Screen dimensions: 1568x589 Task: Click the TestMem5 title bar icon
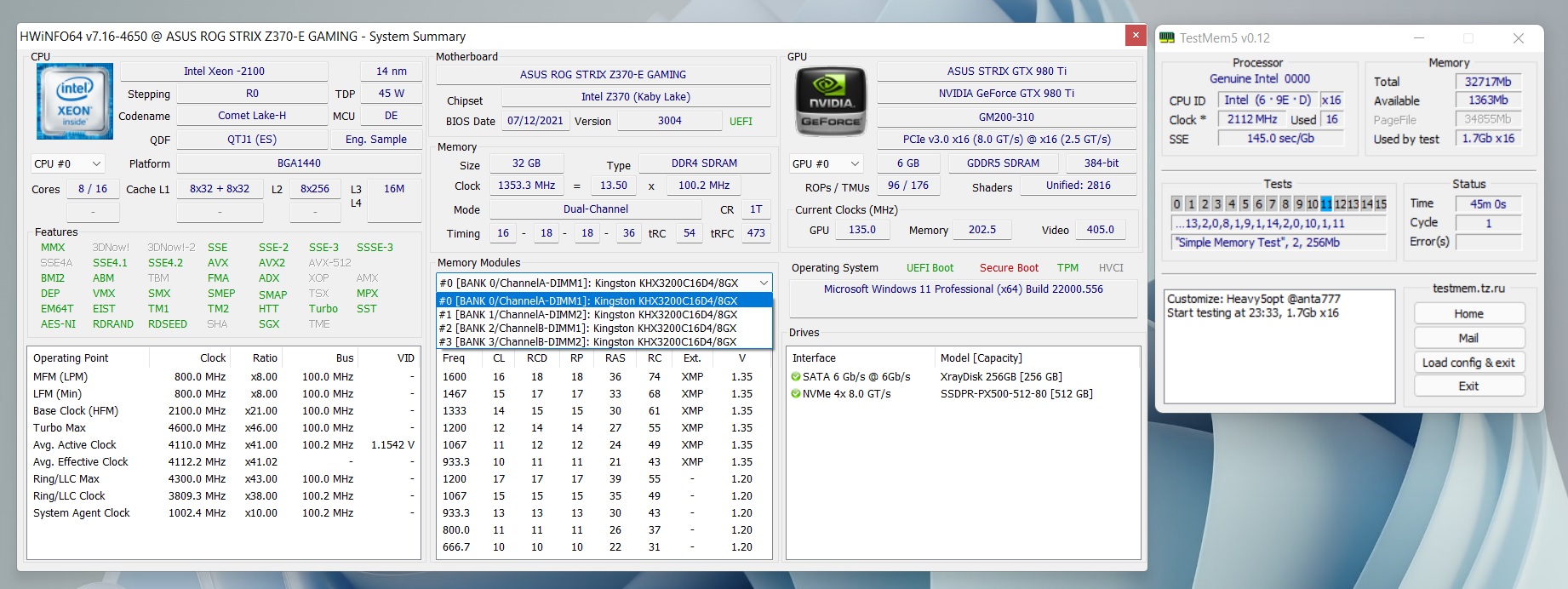tap(1167, 37)
